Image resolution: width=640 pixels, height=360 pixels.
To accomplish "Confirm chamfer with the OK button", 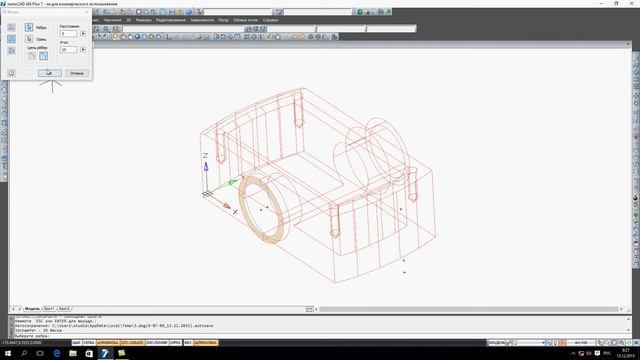I will [50, 73].
